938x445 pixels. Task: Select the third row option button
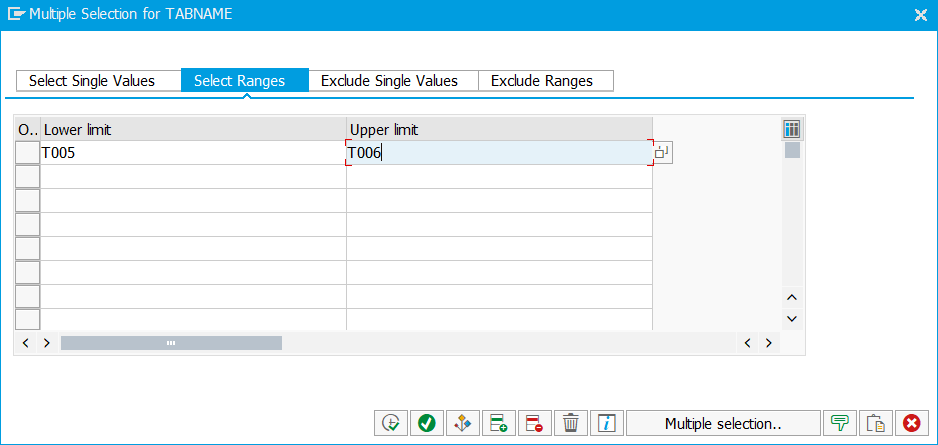tap(28, 201)
